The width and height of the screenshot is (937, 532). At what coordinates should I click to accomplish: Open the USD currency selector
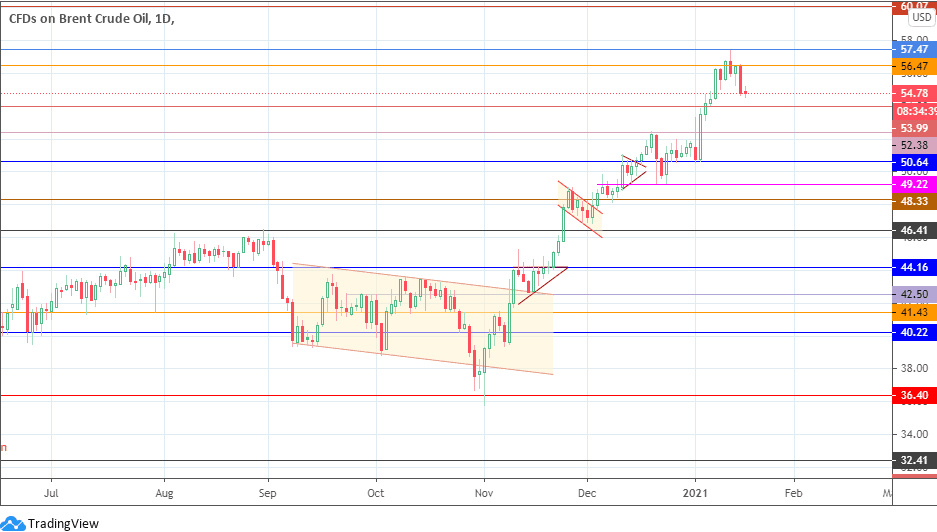tap(921, 17)
